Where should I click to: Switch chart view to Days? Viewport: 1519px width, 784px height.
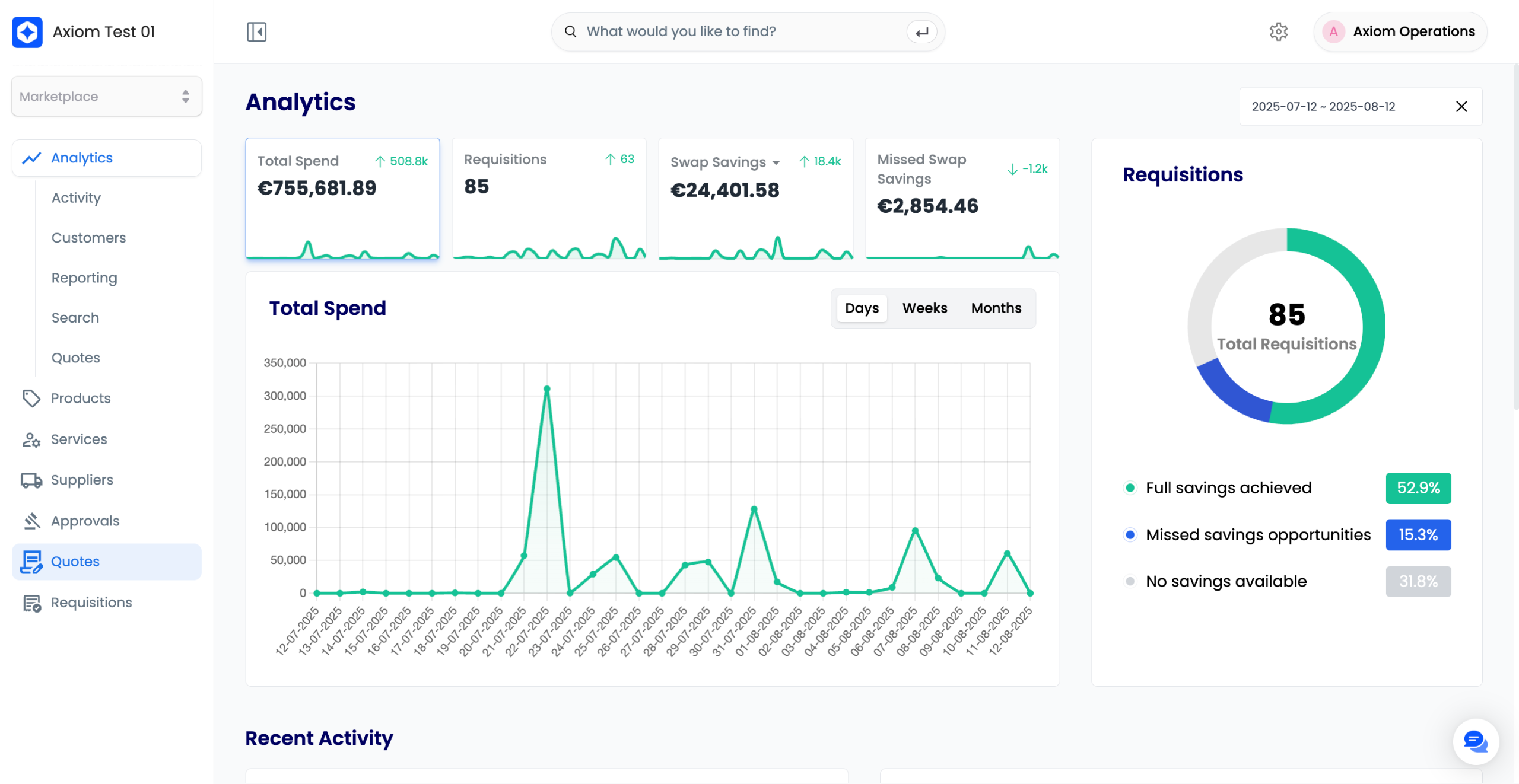coord(862,308)
